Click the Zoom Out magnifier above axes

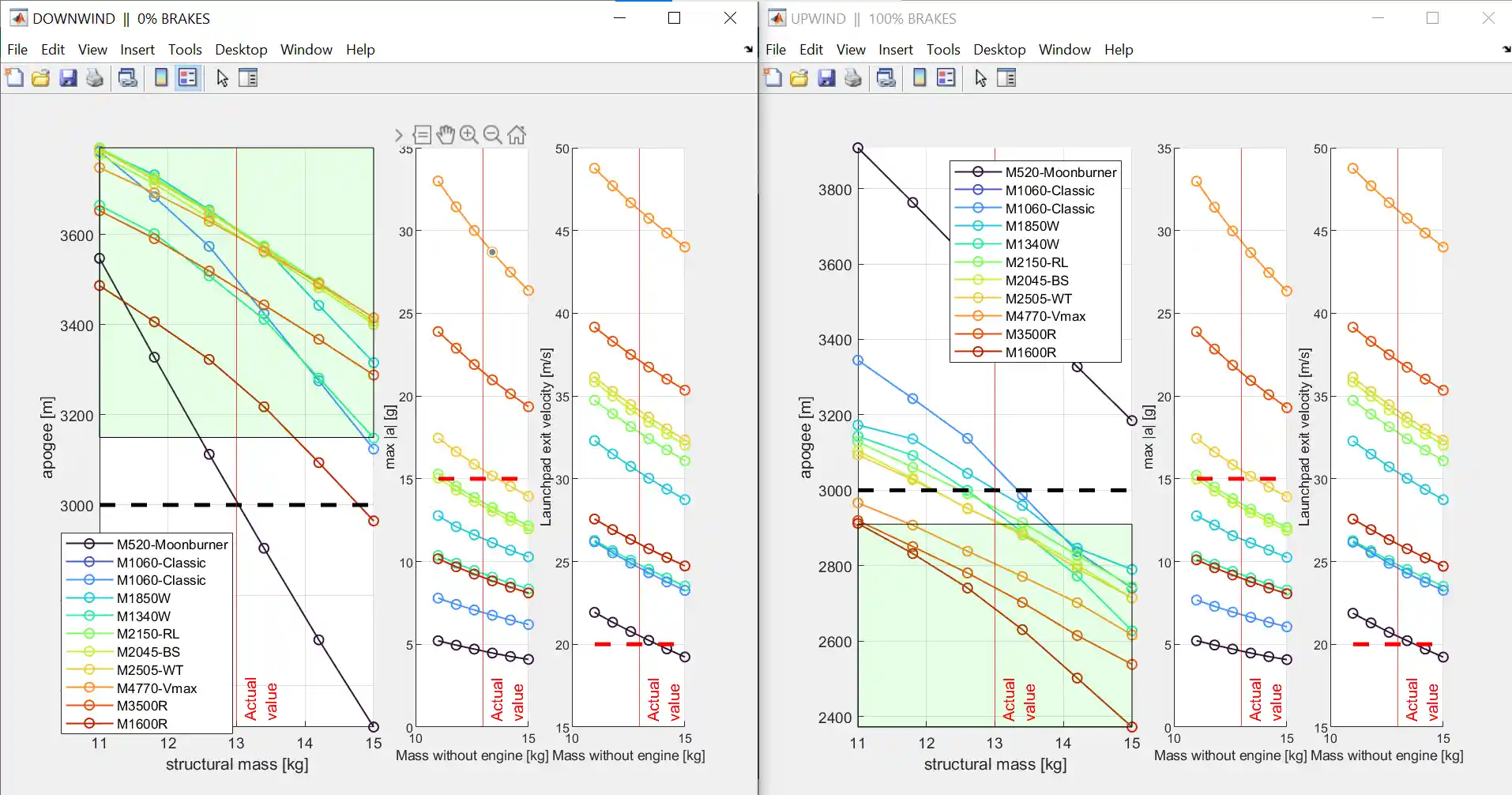[x=492, y=135]
